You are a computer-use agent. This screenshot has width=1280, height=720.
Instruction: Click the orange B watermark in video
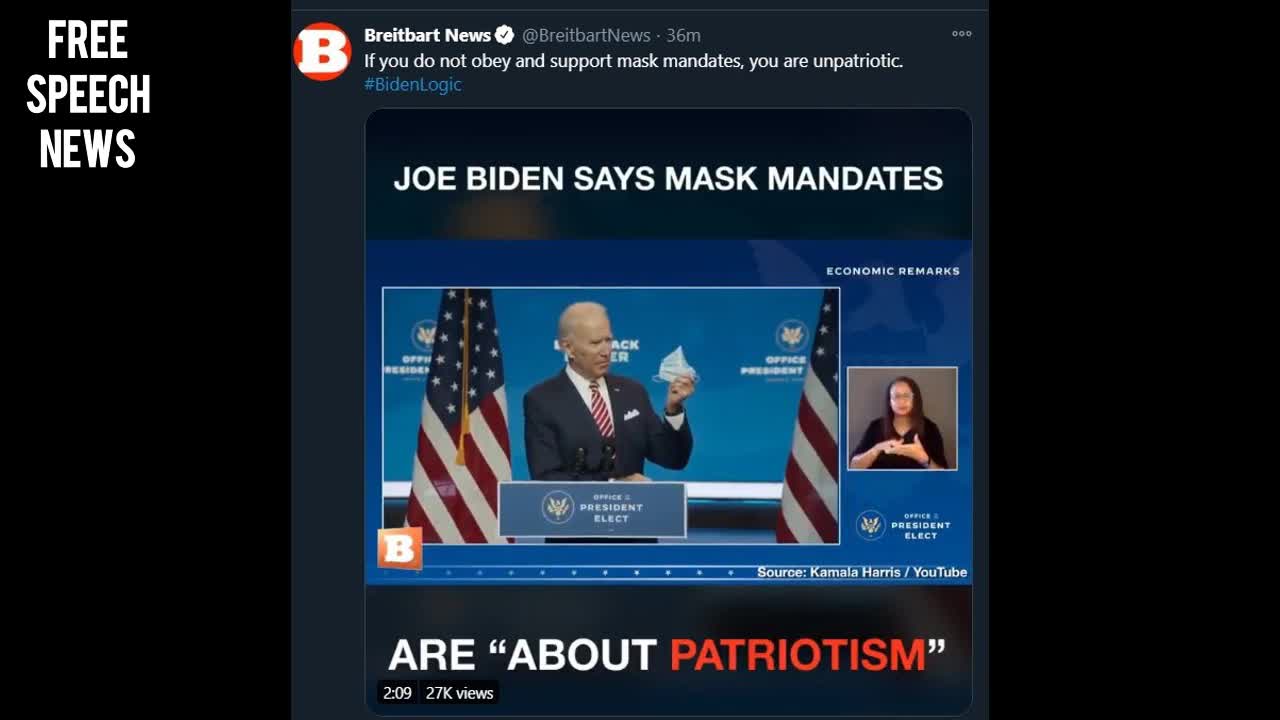(x=399, y=548)
